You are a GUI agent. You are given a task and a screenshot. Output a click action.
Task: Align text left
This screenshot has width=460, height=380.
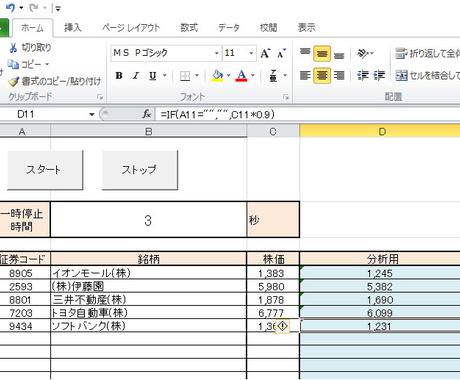coord(305,76)
